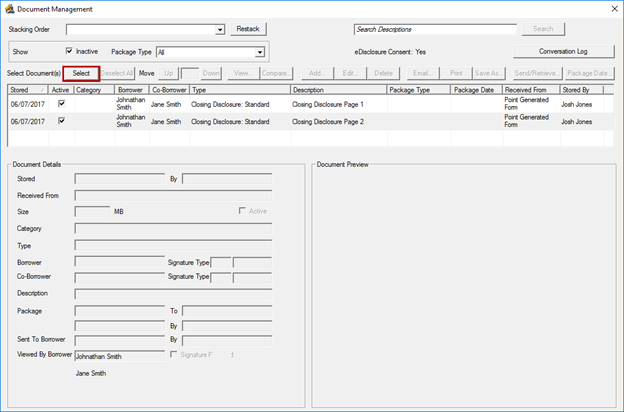Focus the Search Descriptions field
Screen dimensions: 624x412
point(435,29)
